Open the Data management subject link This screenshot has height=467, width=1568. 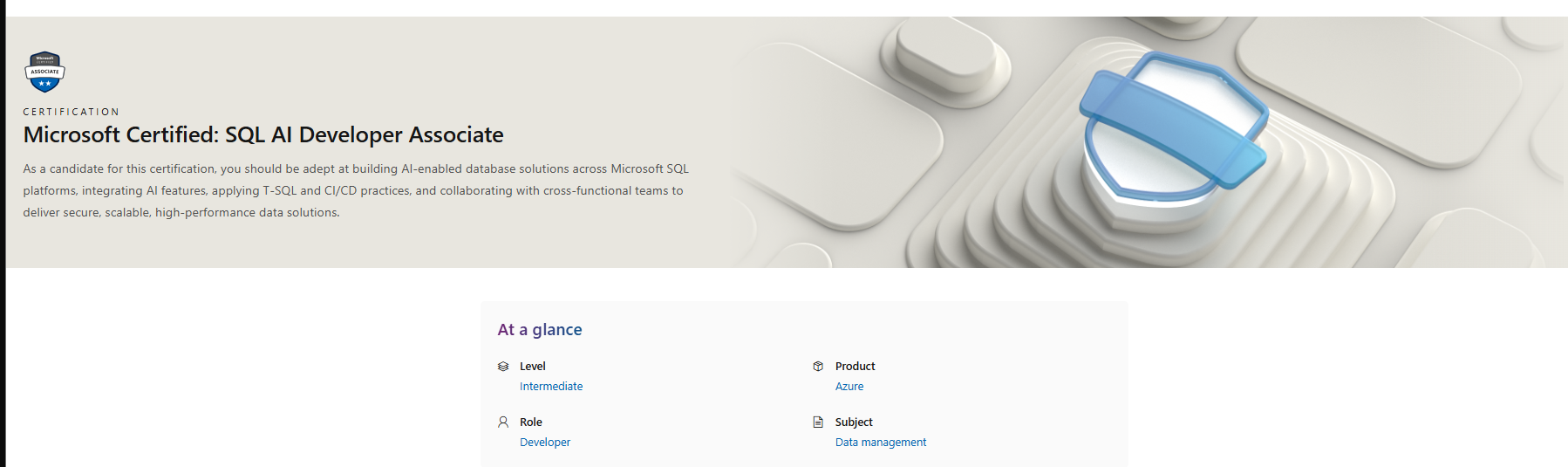tap(881, 443)
